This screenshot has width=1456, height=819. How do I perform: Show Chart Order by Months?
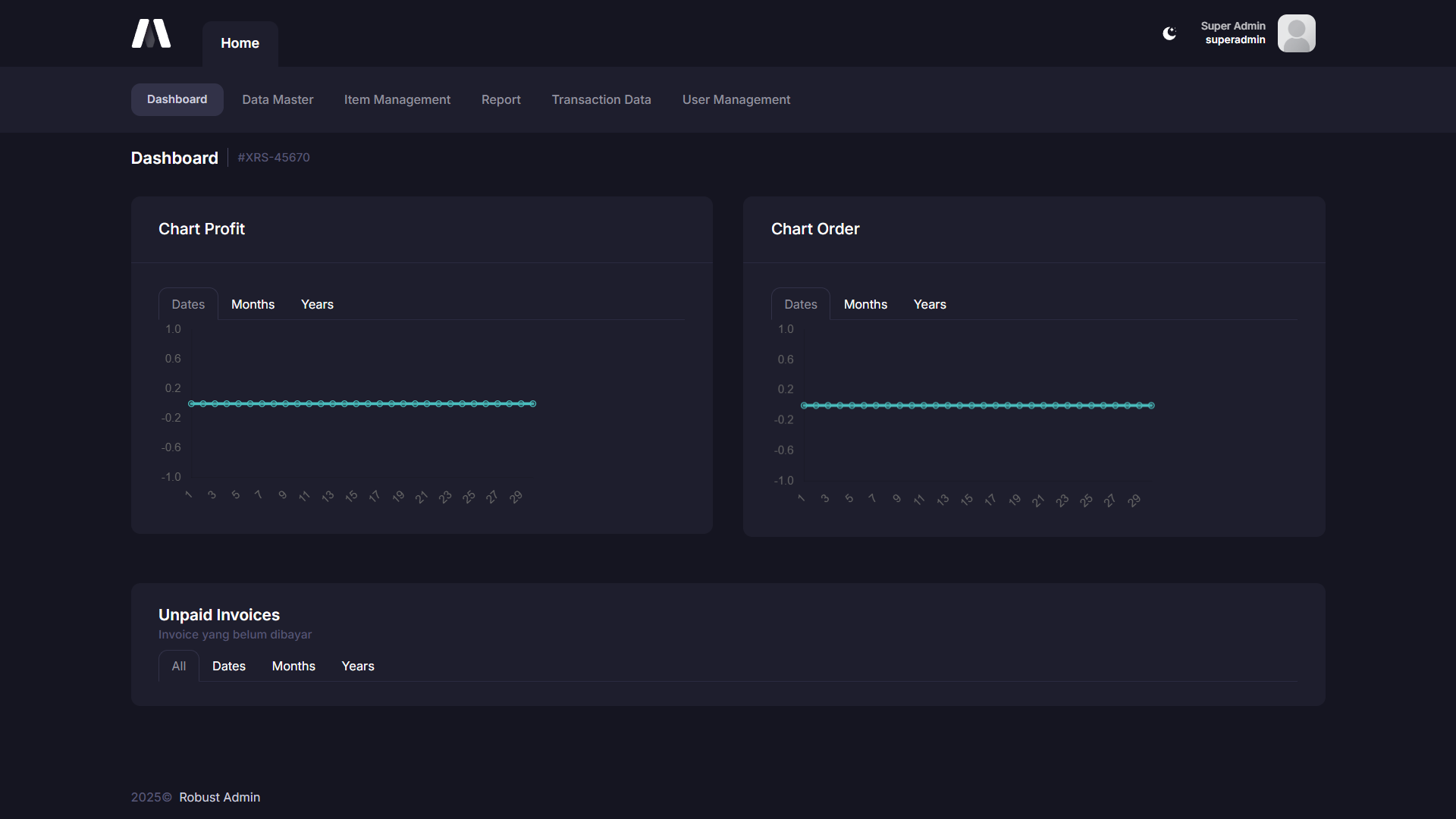coord(865,304)
